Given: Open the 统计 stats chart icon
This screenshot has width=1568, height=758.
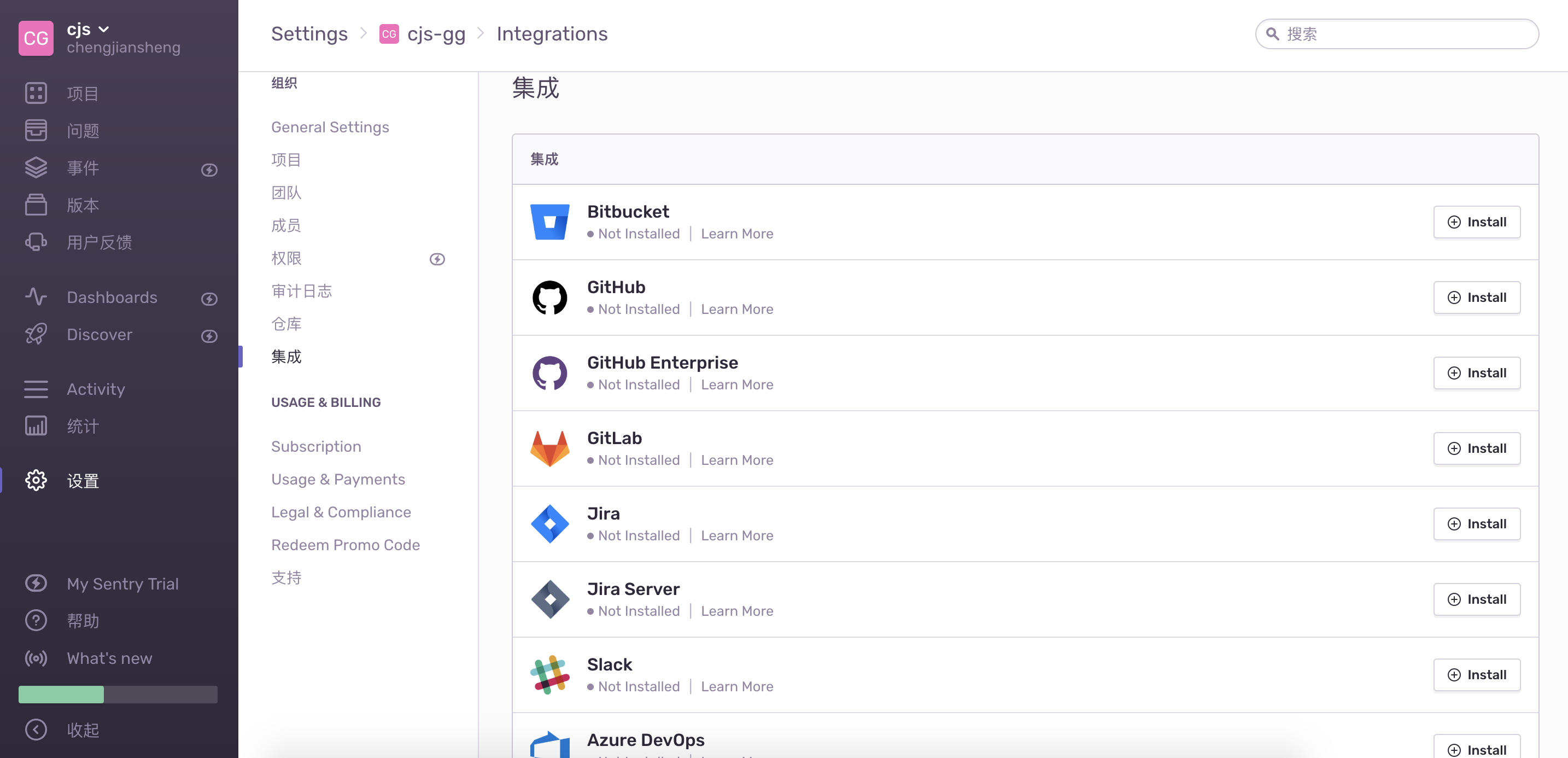Looking at the screenshot, I should pyautogui.click(x=36, y=425).
